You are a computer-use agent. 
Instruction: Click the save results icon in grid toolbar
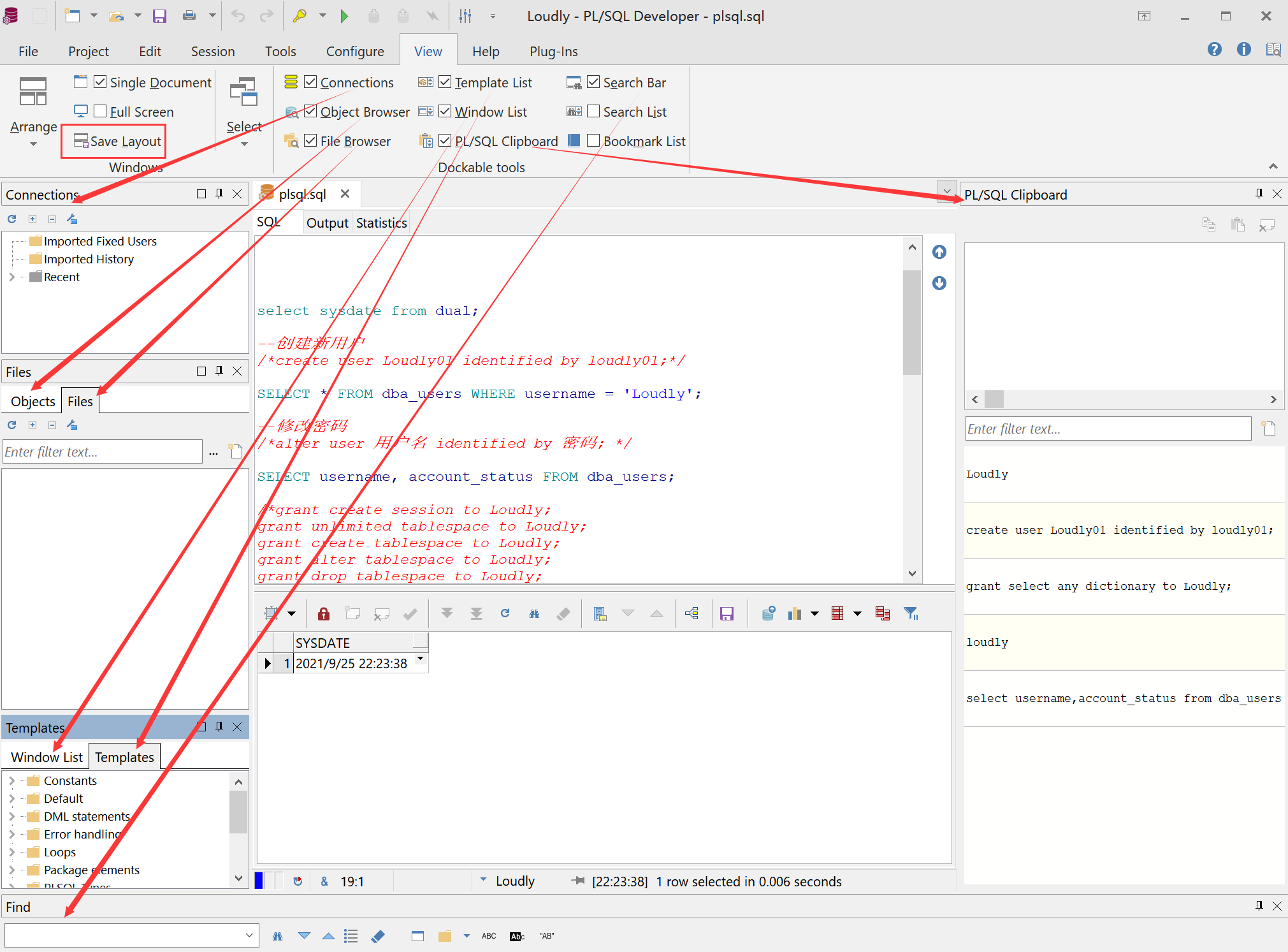(x=727, y=613)
